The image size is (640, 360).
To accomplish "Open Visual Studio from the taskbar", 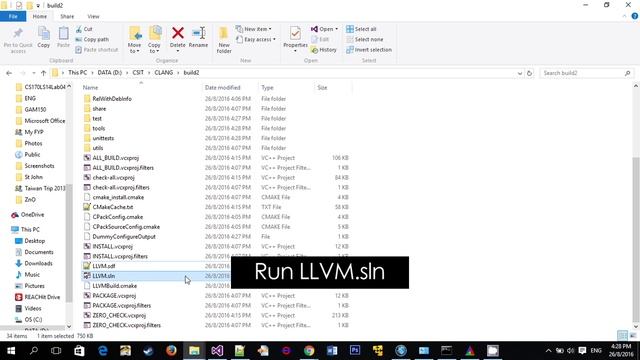I will (217, 351).
